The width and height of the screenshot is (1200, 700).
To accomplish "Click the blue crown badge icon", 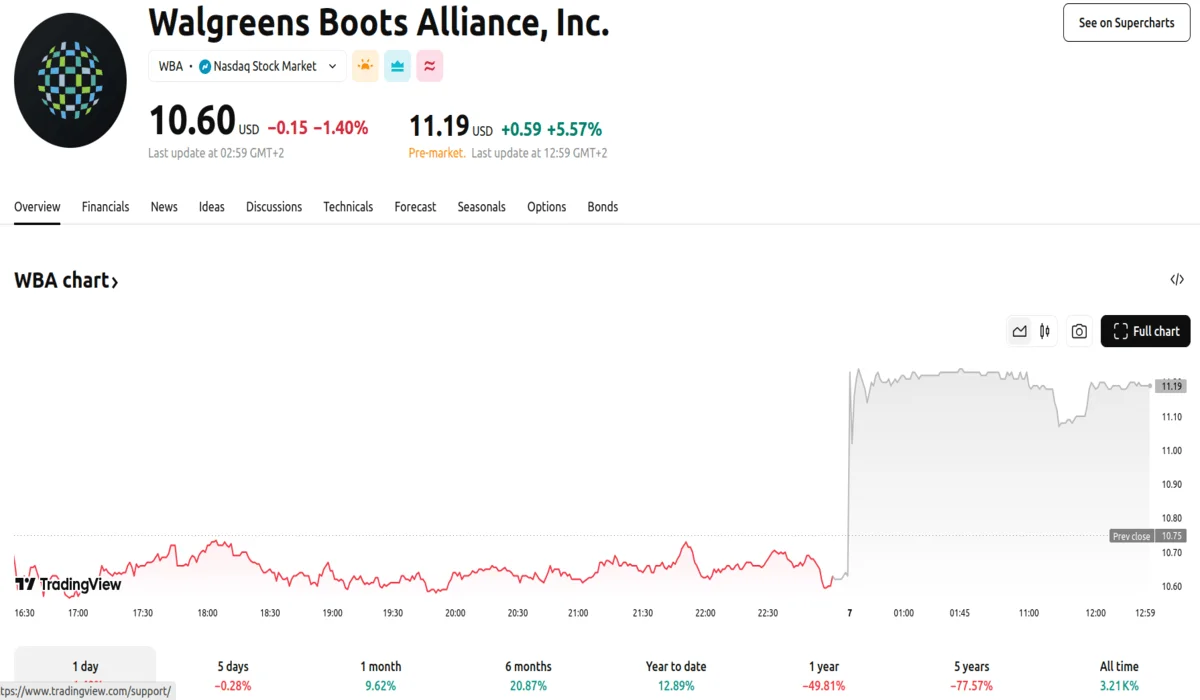I will point(398,66).
